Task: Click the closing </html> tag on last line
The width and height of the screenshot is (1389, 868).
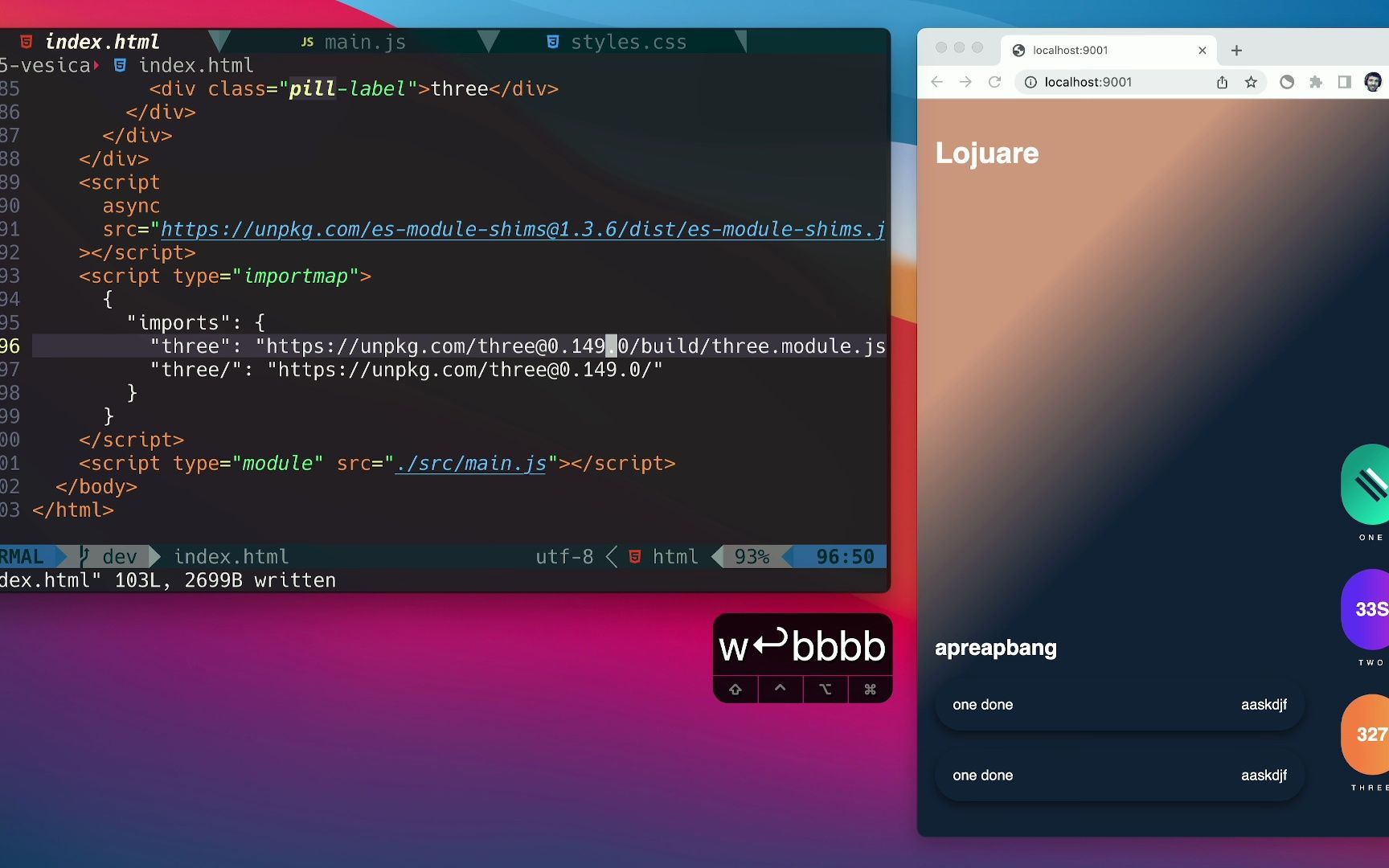Action: click(x=73, y=510)
